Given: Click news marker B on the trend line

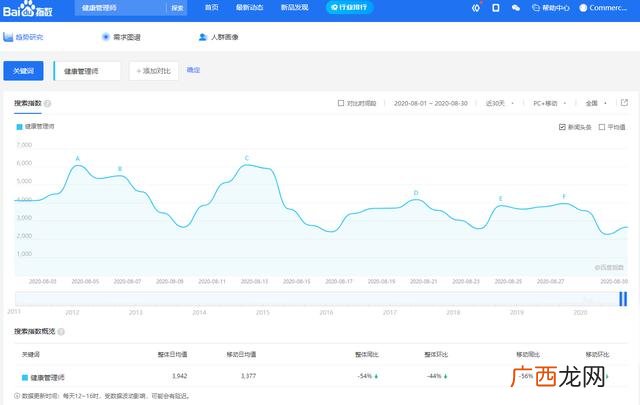Looking at the screenshot, I should coord(120,169).
